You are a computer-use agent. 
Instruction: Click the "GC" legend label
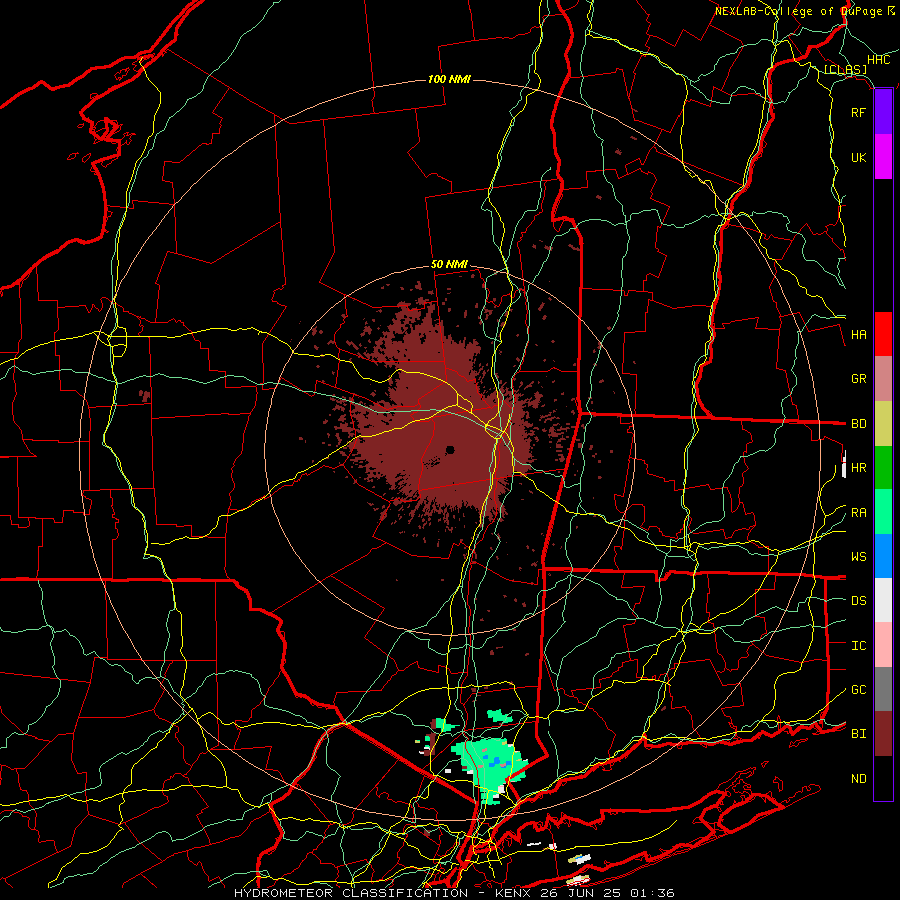859,690
